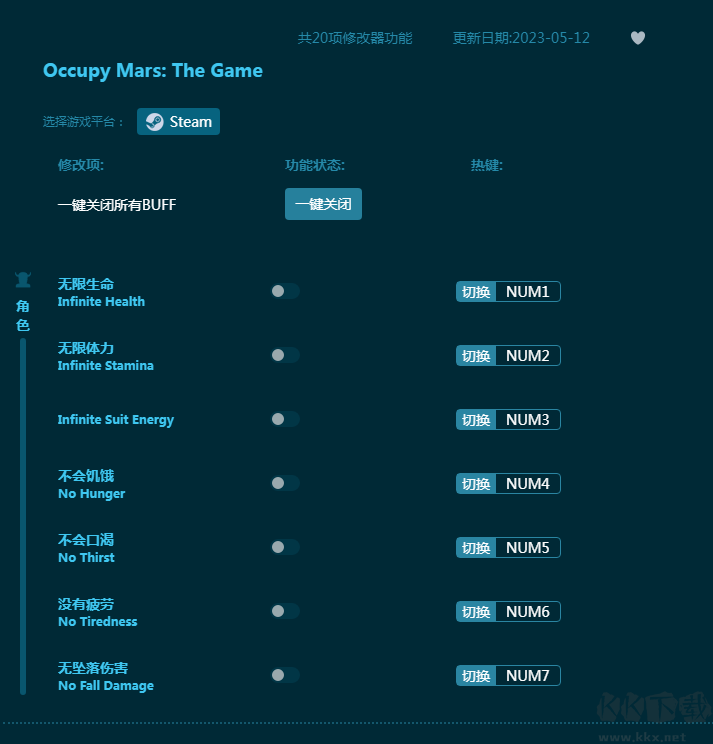Image resolution: width=713 pixels, height=744 pixels.
Task: Select the Steam platform button
Action: [178, 121]
